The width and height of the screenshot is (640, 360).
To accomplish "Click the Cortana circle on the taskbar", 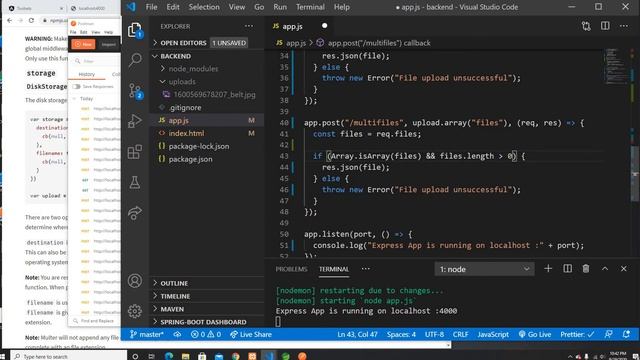I will click(135, 356).
